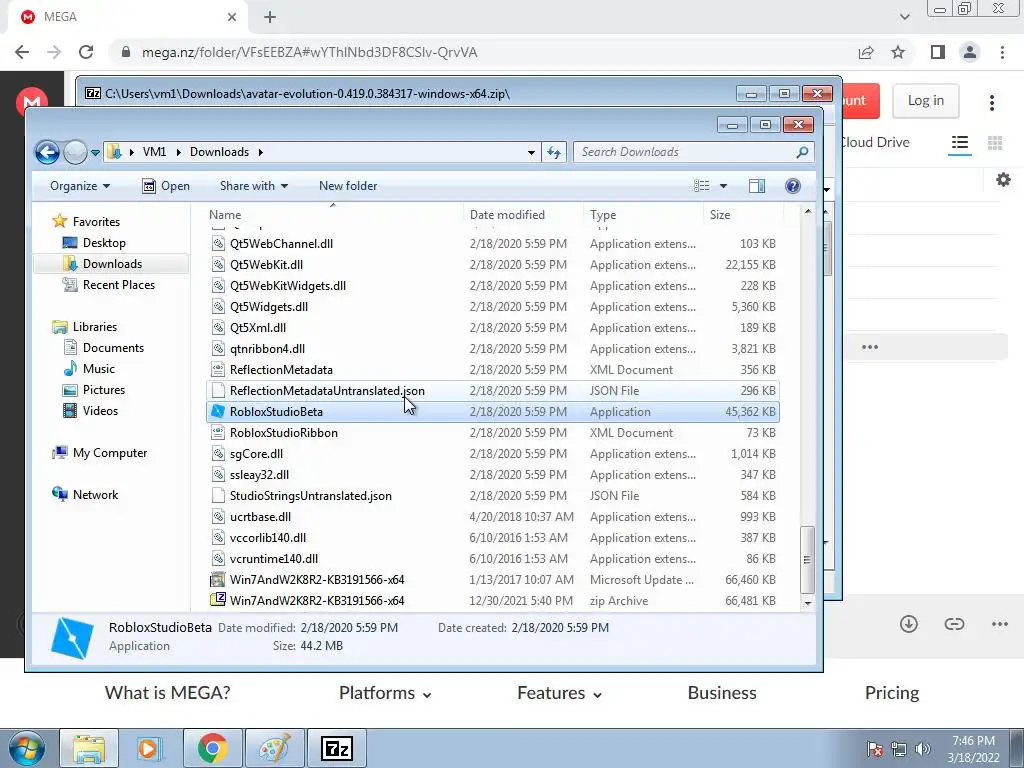The image size is (1024, 768).
Task: Click the Explorer Back navigation arrow
Action: click(47, 152)
